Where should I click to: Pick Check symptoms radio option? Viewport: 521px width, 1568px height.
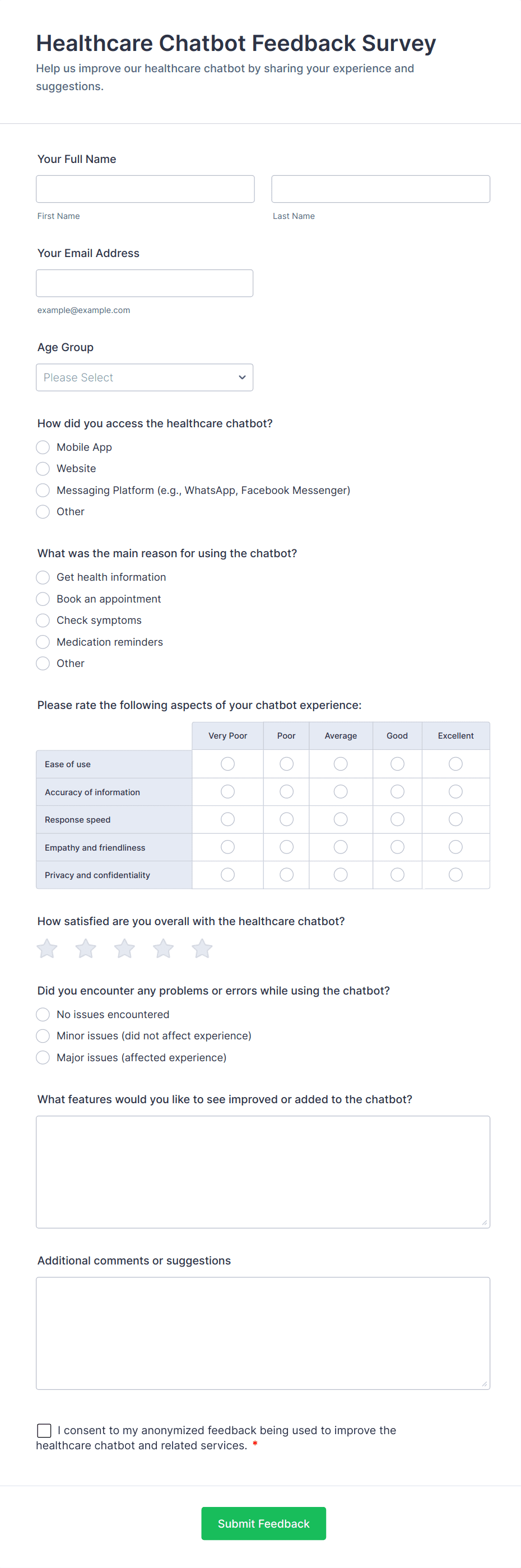tap(43, 620)
